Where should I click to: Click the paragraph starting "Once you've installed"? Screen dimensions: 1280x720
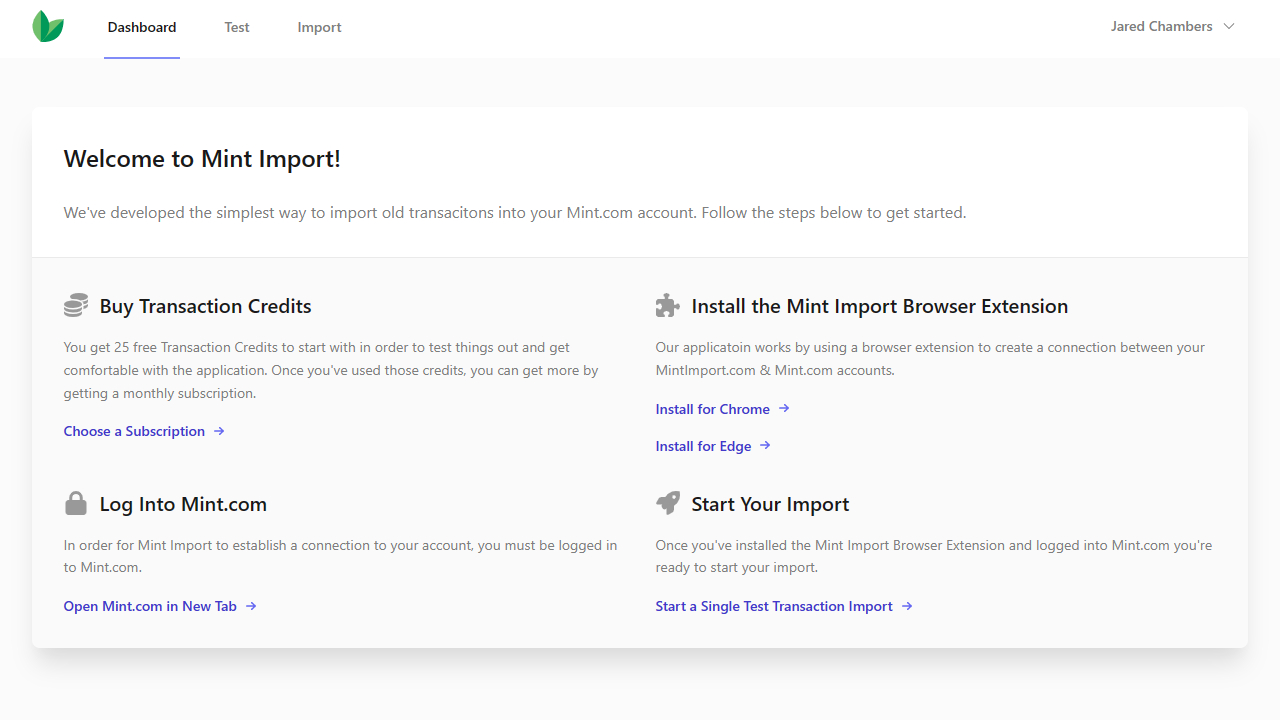(934, 556)
